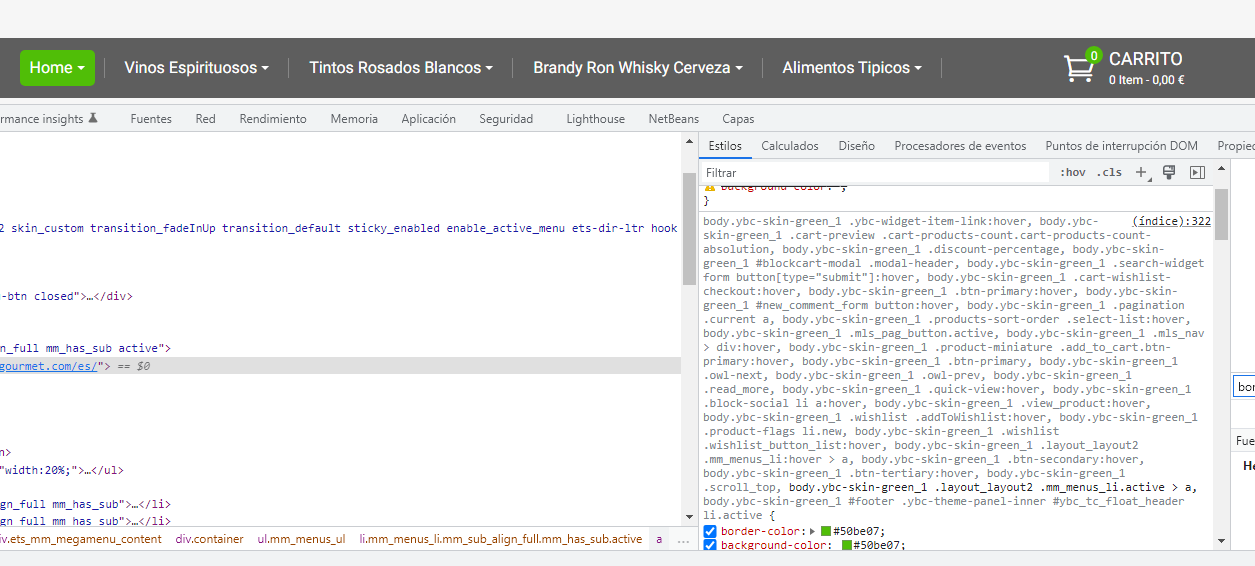Click the new style rule plus icon

point(1141,172)
